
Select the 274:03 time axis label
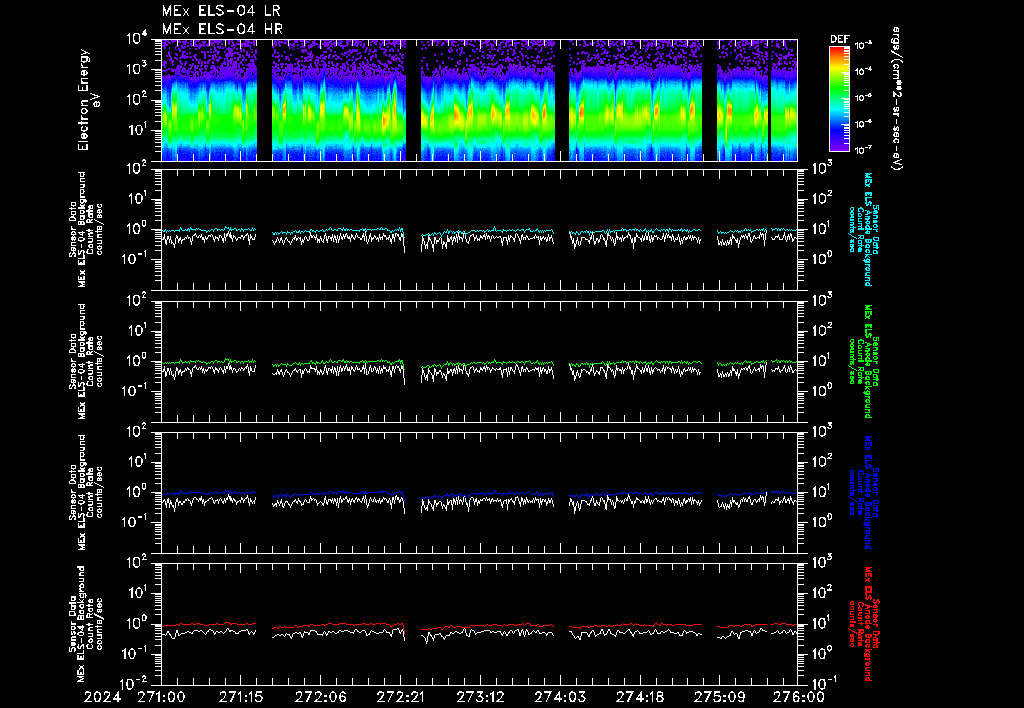click(x=561, y=696)
